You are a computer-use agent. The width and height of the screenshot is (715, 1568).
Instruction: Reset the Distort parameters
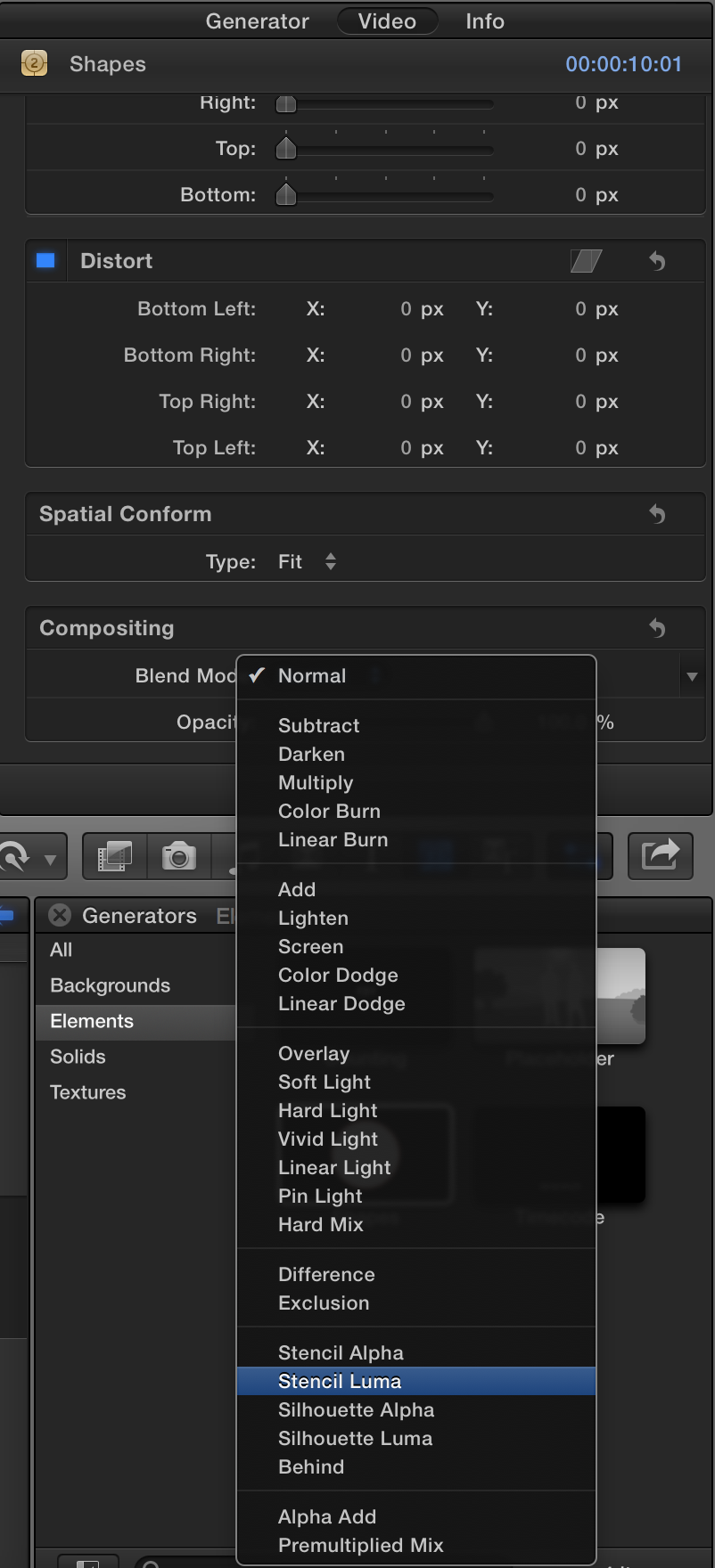click(657, 261)
